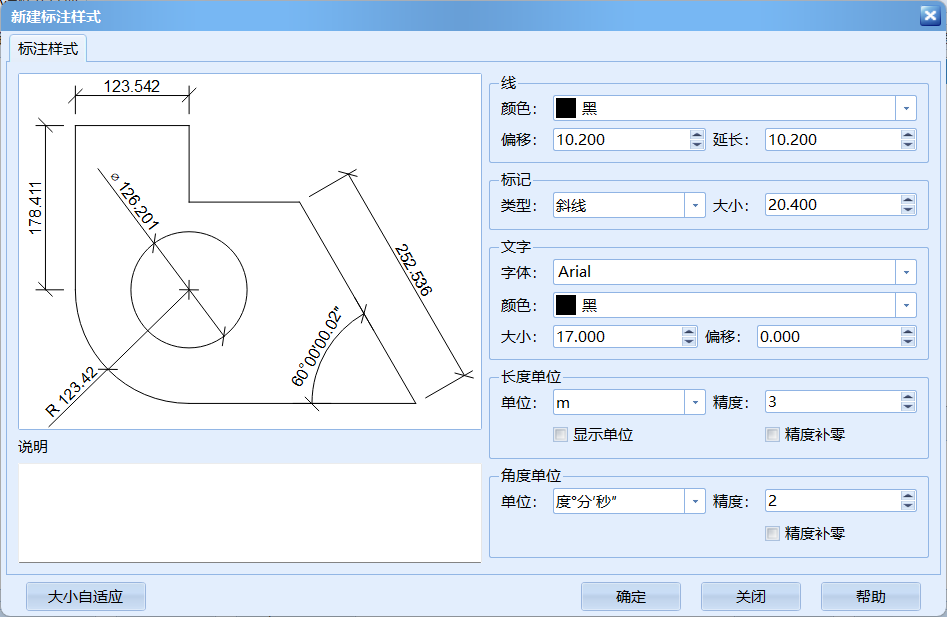Image resolution: width=947 pixels, height=617 pixels.
Task: Open the 线 (line) 颜色 color dropdown
Action: point(906,107)
